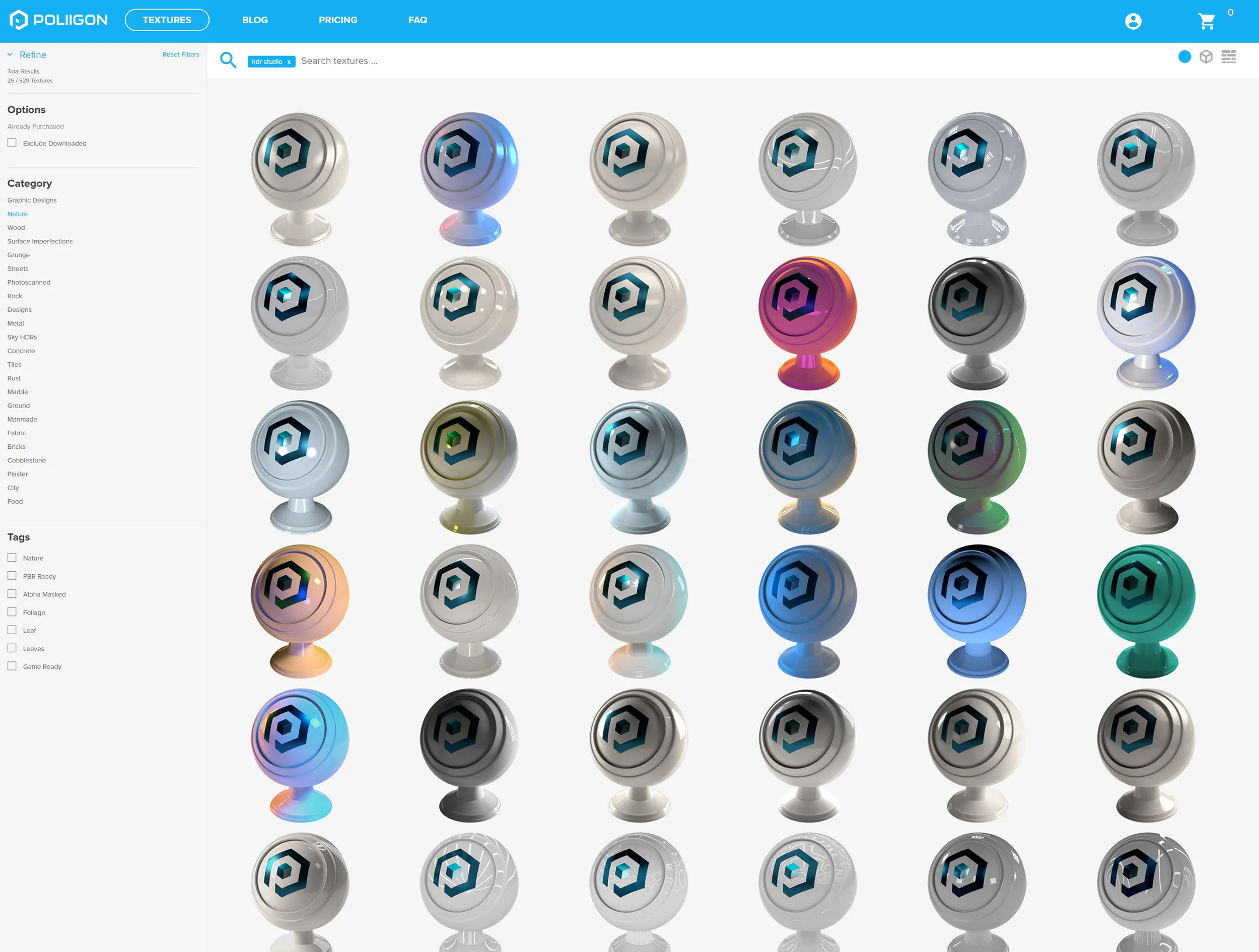Select the Surface Imperfections category
This screenshot has width=1259, height=952.
coord(40,241)
